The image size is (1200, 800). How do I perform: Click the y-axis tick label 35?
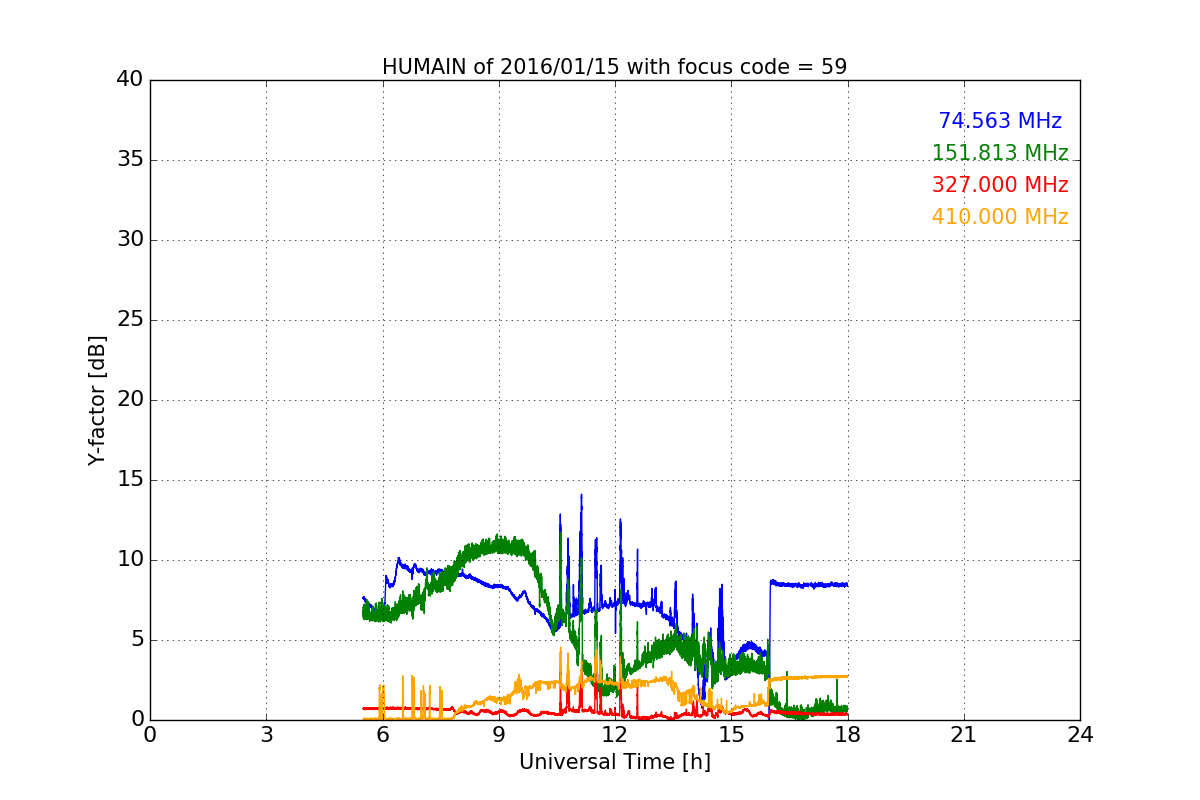coord(130,160)
